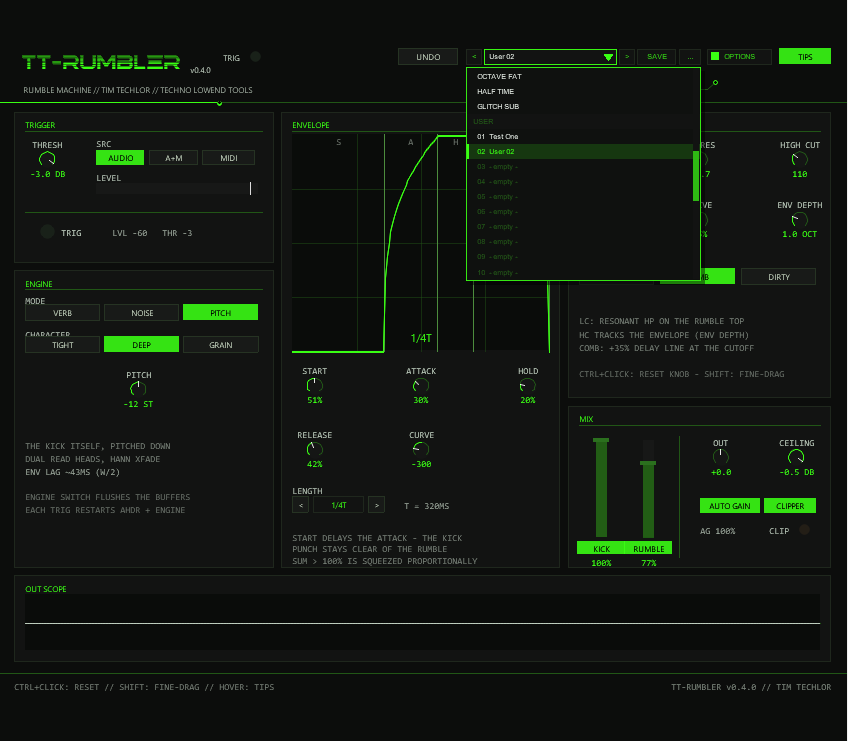Click the CURVE knob at -300
The height and width of the screenshot is (741, 848).
pyautogui.click(x=420, y=449)
